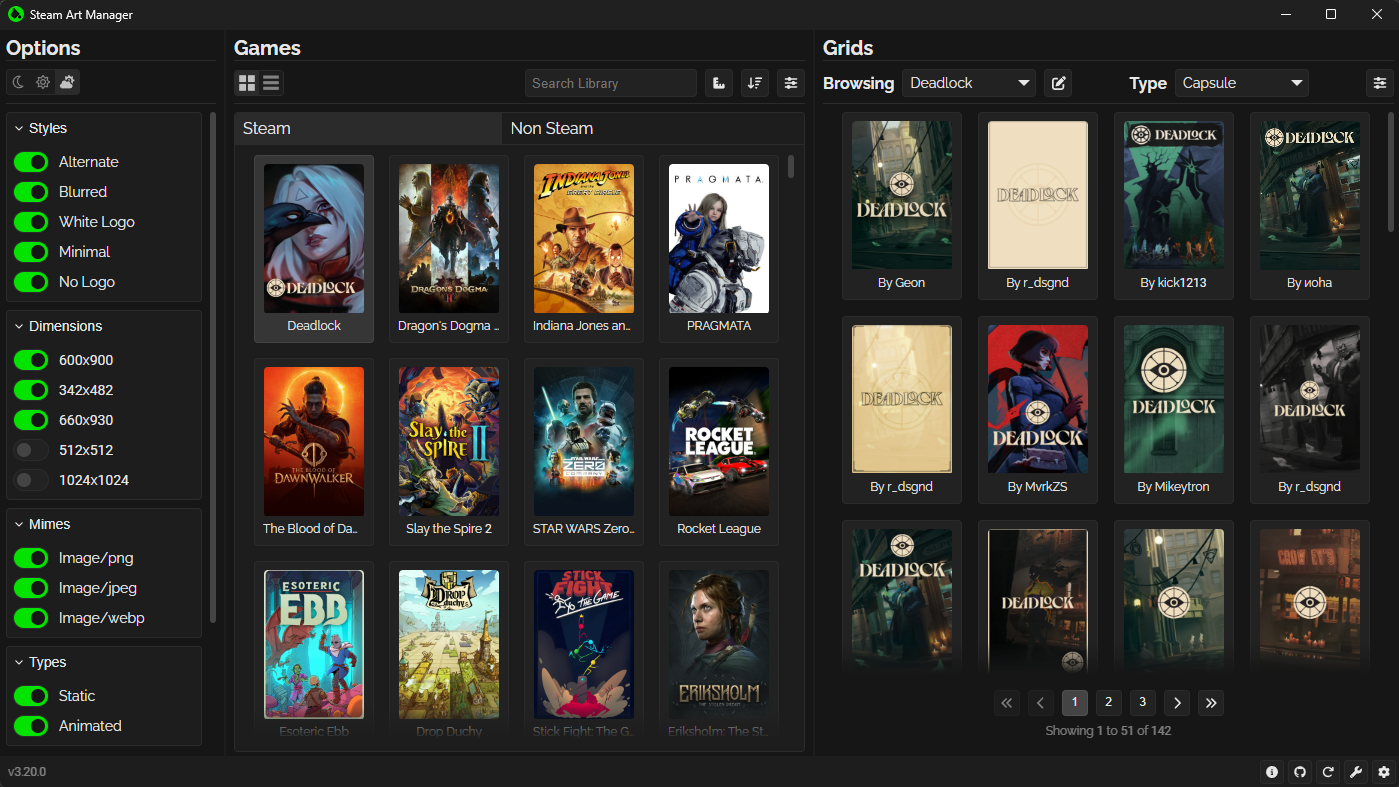Click the games filter sliders icon
1399x787 pixels.
point(791,83)
